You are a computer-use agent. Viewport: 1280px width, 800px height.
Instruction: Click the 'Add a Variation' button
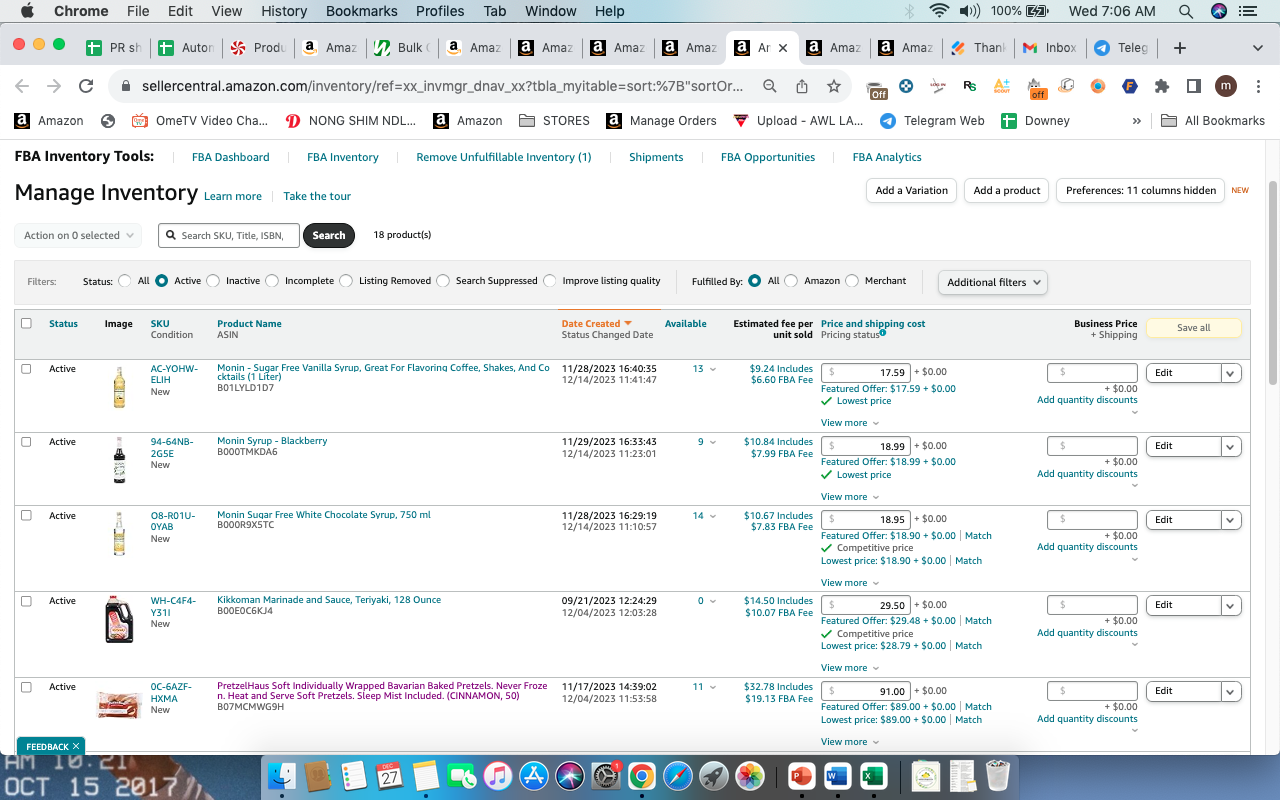click(x=911, y=191)
